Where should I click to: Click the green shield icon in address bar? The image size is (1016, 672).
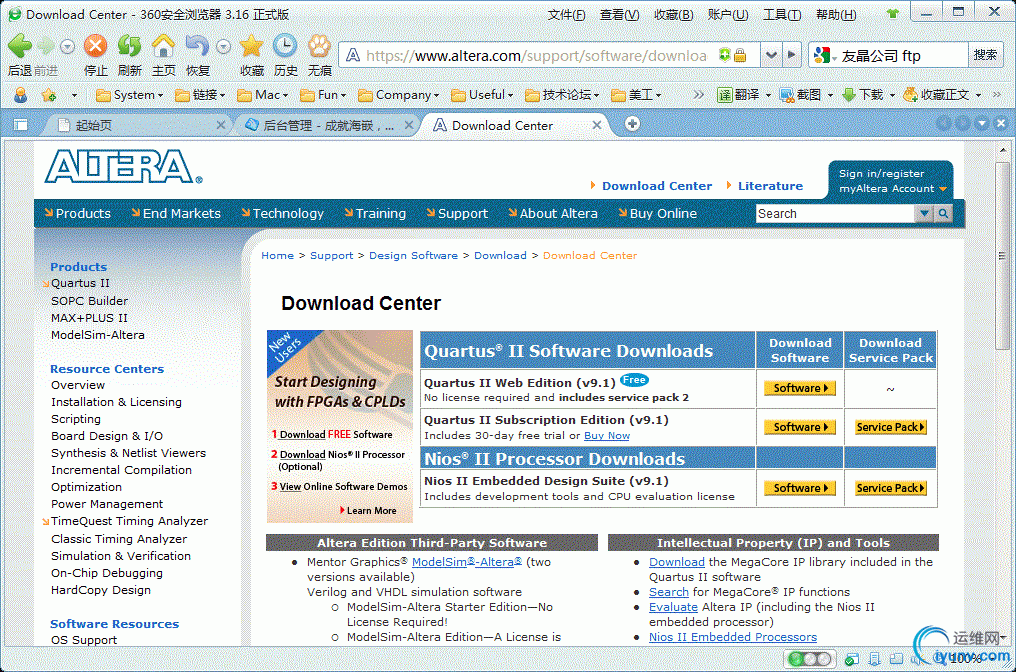pos(724,56)
